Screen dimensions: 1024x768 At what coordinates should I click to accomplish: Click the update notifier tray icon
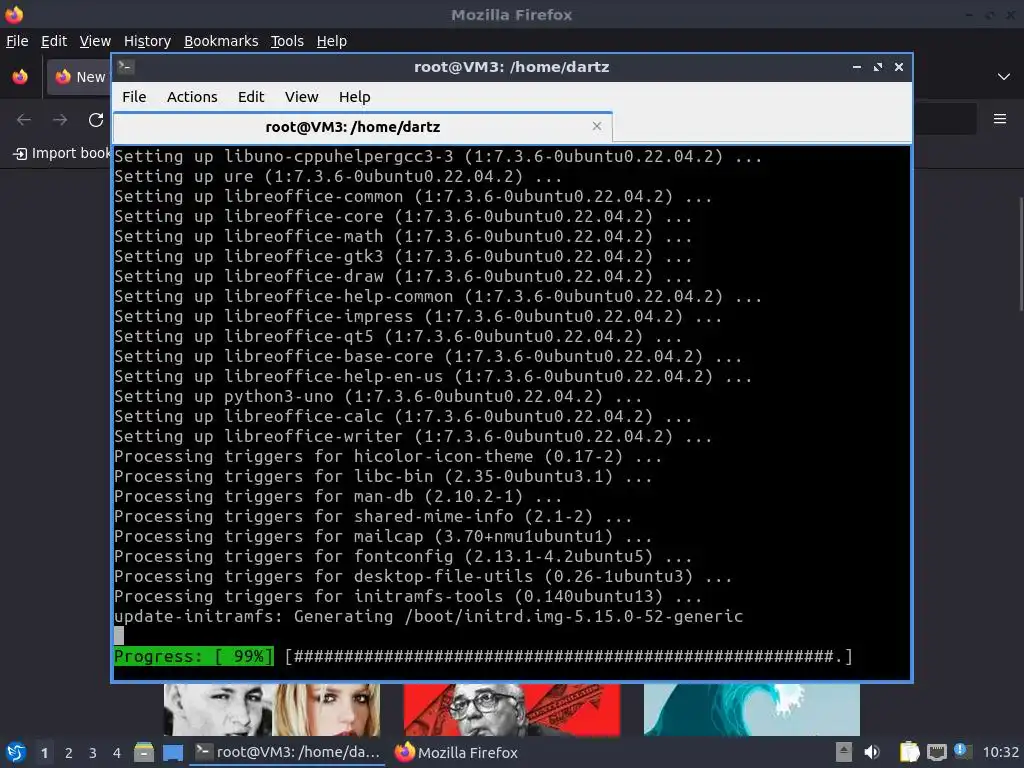point(963,751)
